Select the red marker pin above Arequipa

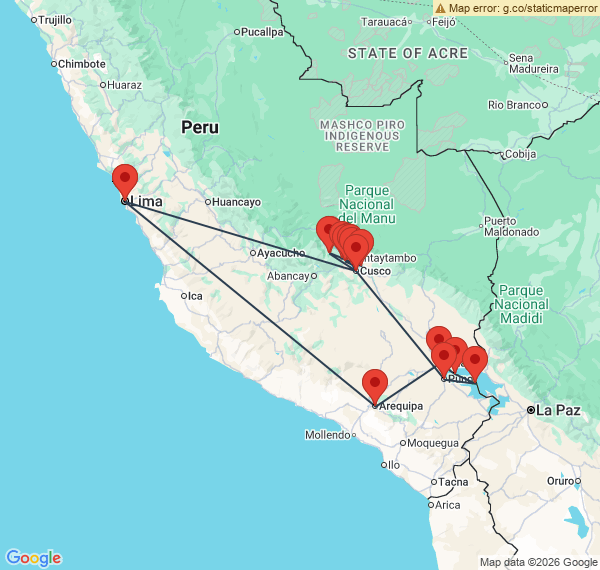click(375, 385)
